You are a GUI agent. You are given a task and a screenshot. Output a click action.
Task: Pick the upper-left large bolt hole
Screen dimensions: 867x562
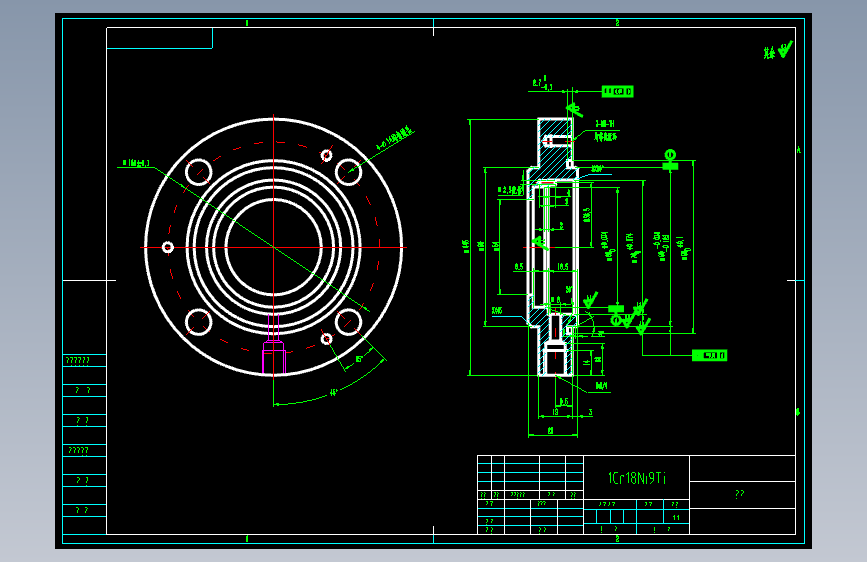coord(199,172)
